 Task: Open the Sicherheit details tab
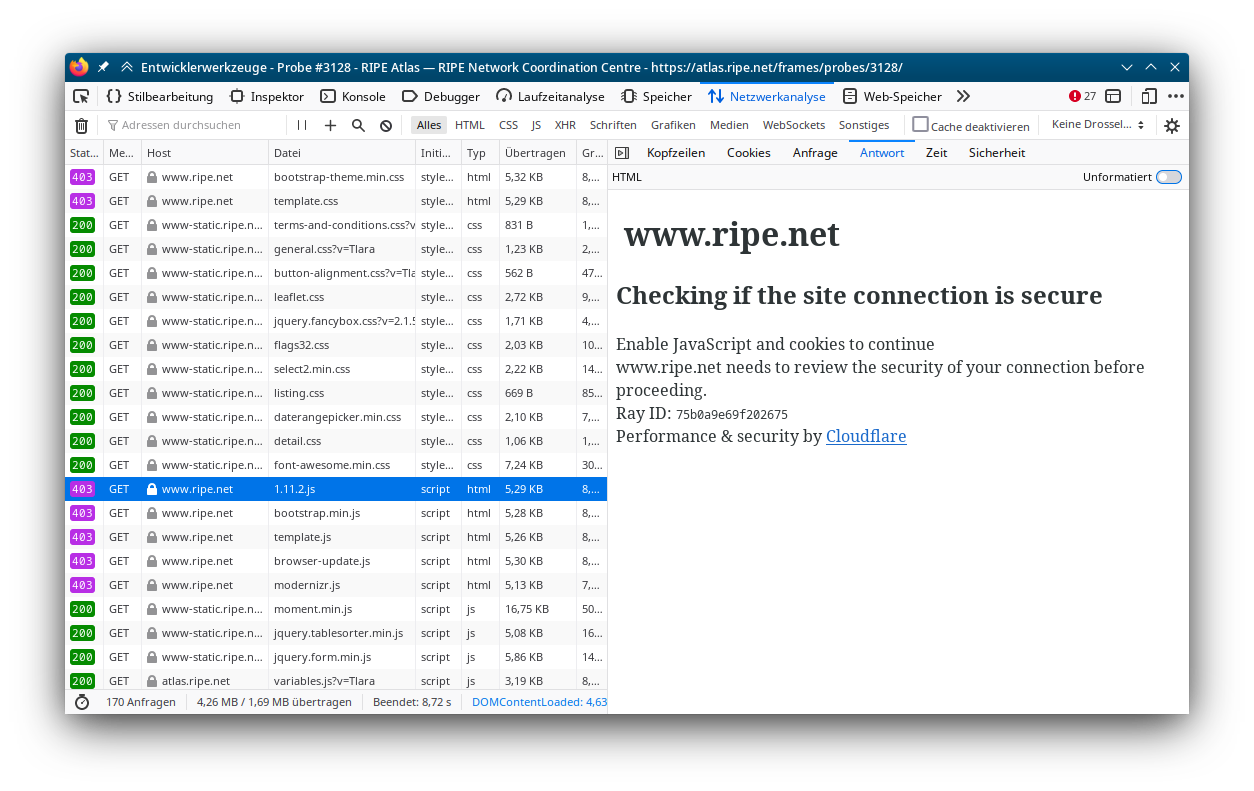[x=997, y=153]
